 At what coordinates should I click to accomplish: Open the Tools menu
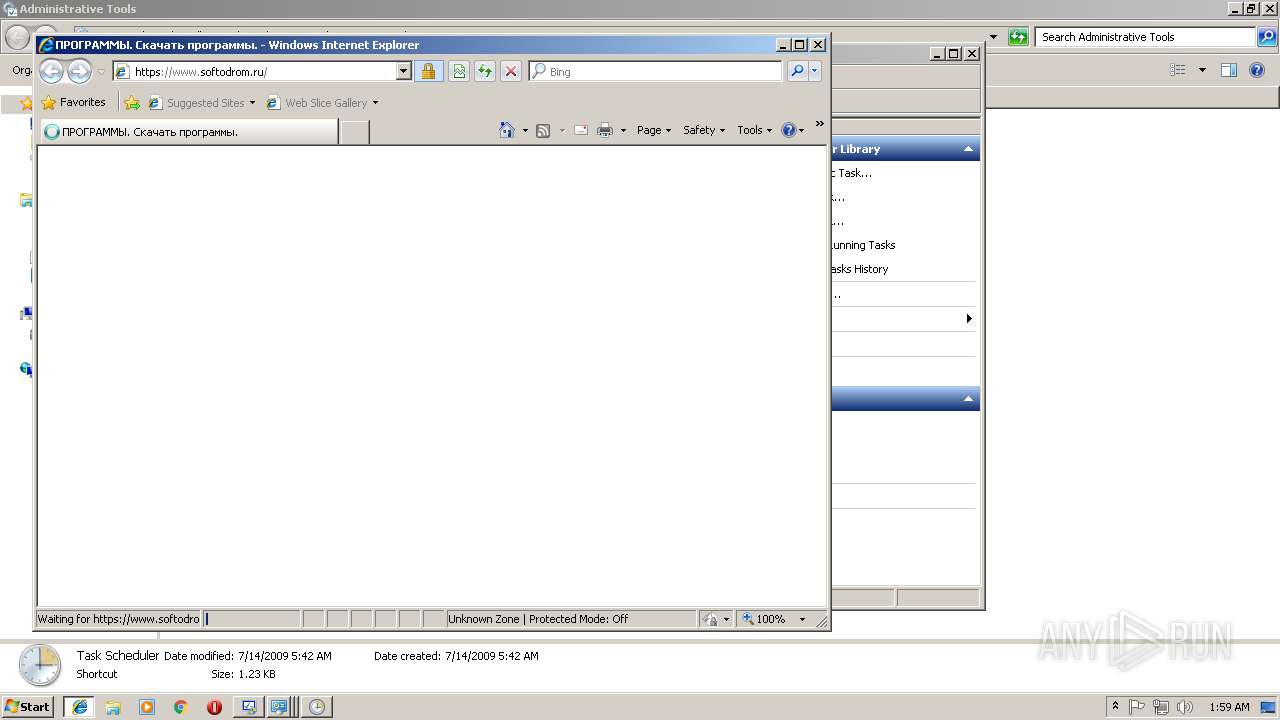coord(755,130)
